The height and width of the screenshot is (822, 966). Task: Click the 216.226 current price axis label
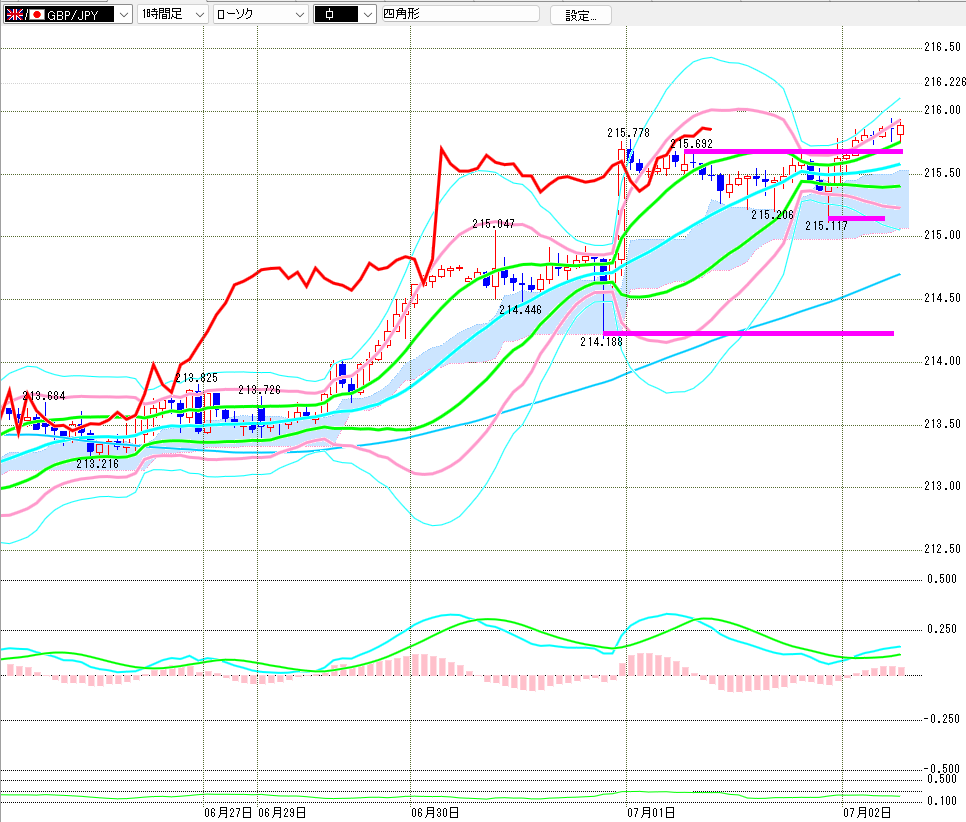coord(944,81)
